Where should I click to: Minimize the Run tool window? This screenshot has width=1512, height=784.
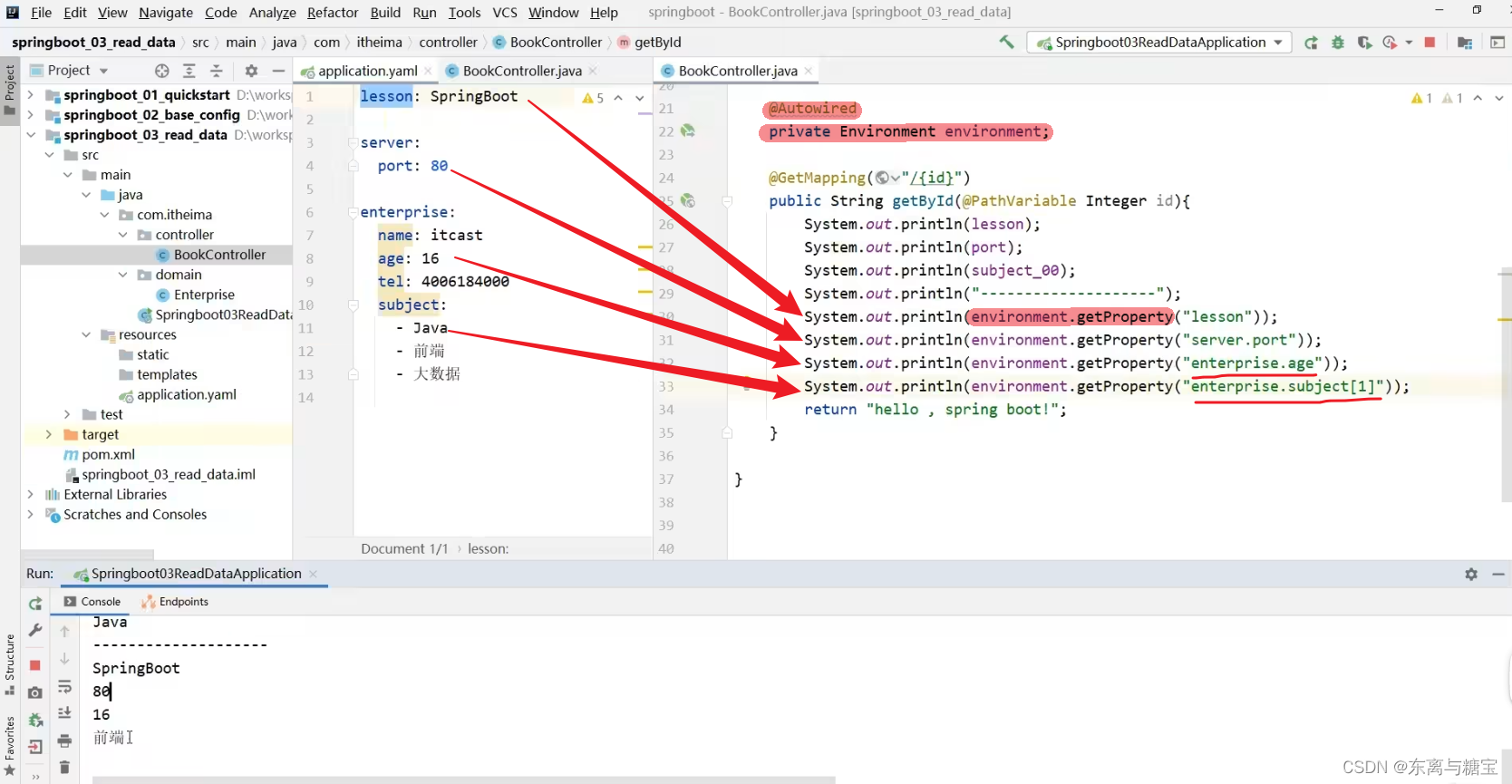1498,574
